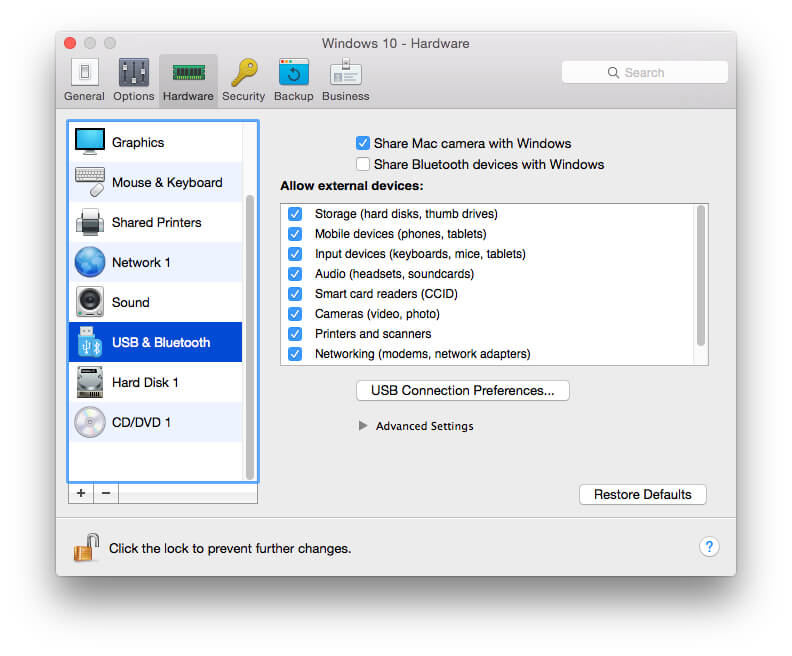Screen dimensions: 792x656
Task: Uncheck Share Mac camera with Windows
Action: (363, 143)
